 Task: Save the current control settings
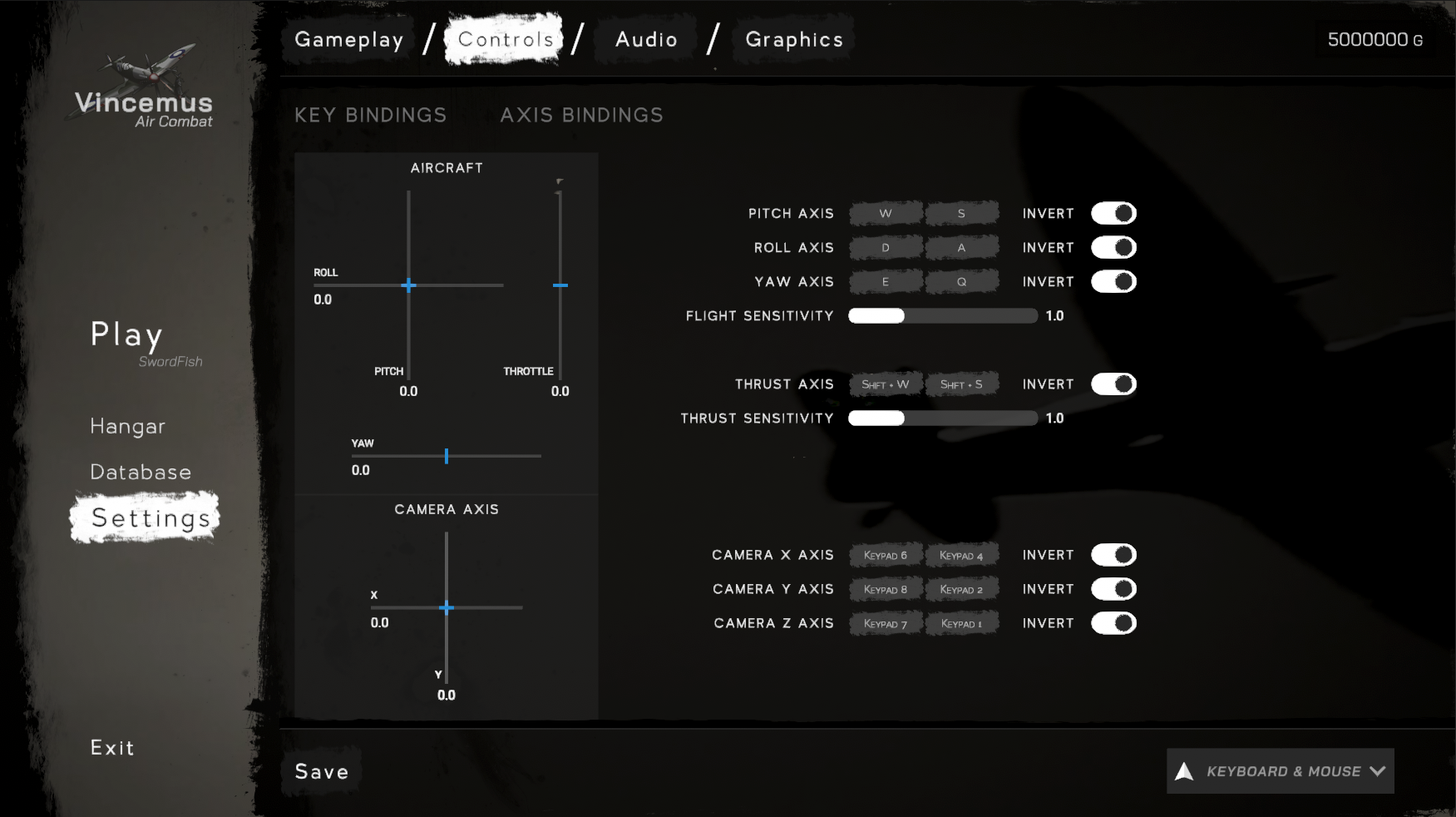click(322, 771)
